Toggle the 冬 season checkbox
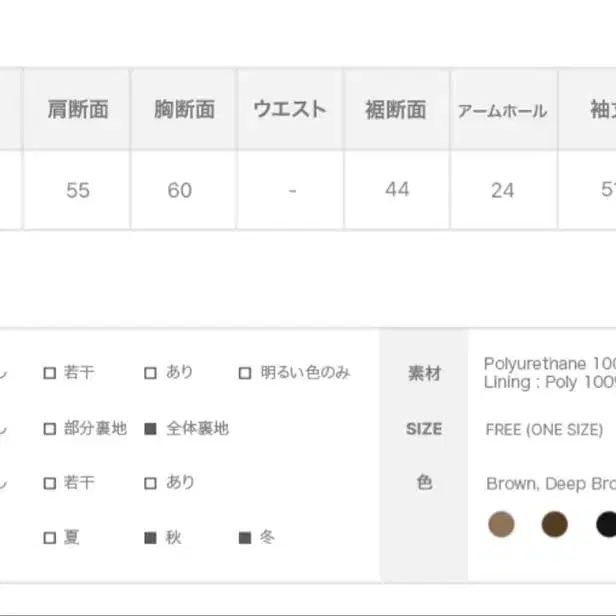The height and width of the screenshot is (616, 616). tap(245, 538)
